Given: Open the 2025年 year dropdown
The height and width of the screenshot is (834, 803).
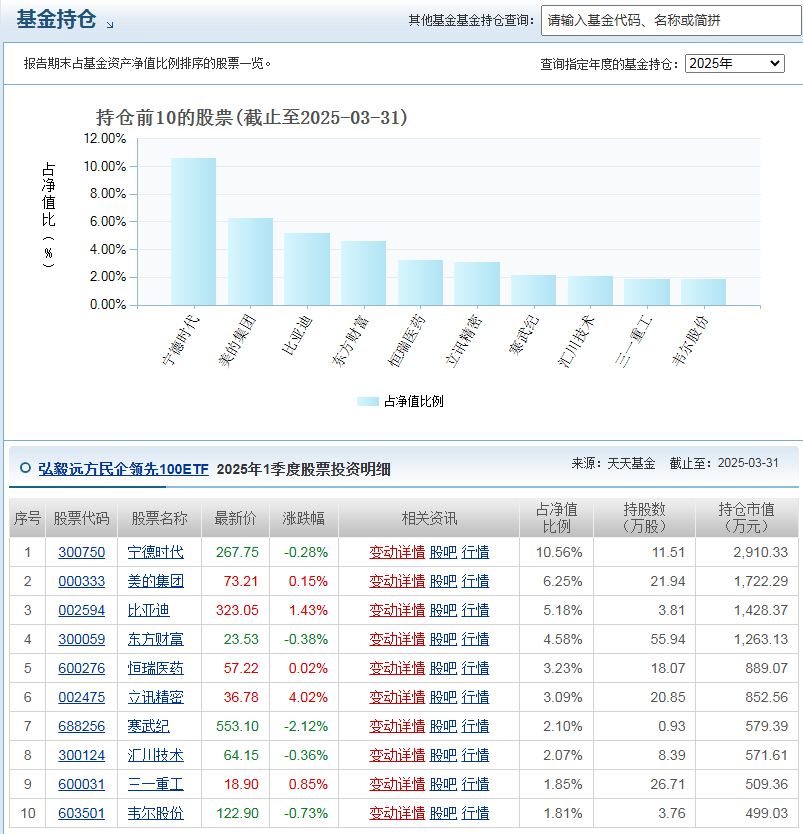Looking at the screenshot, I should pyautogui.click(x=734, y=63).
